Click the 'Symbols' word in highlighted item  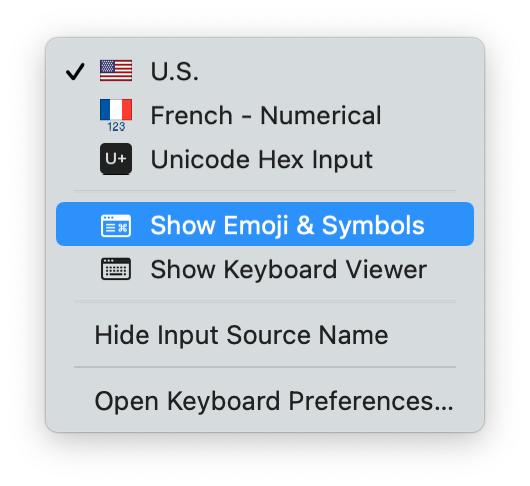point(373,226)
